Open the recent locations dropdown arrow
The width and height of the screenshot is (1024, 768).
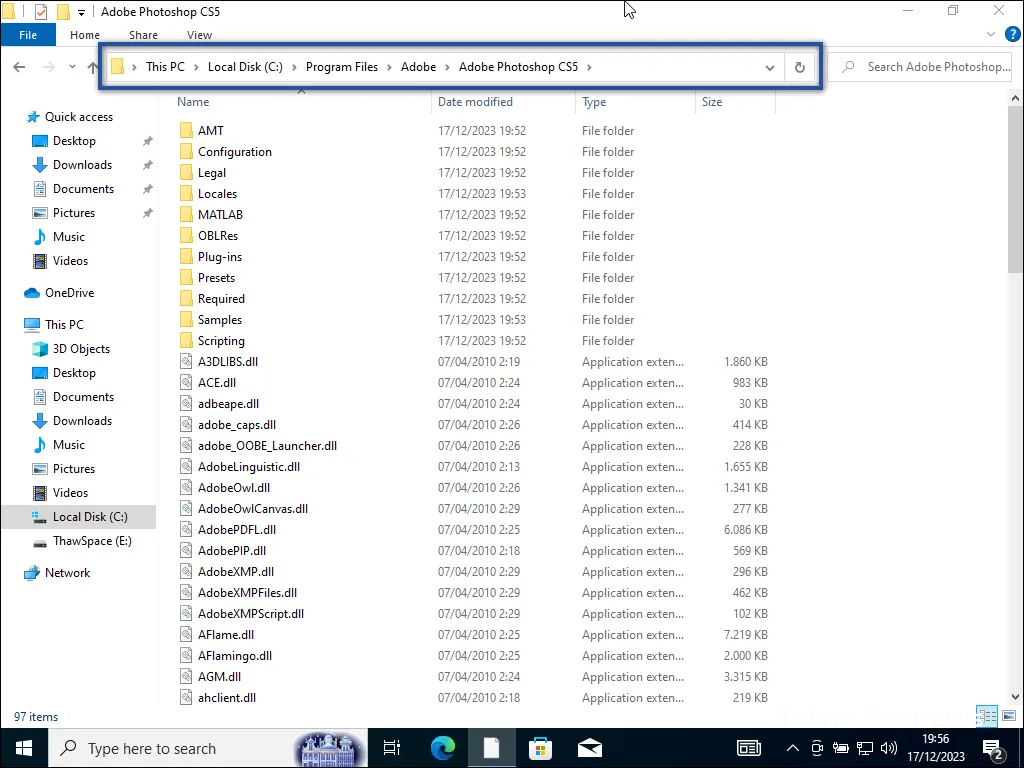tap(72, 67)
